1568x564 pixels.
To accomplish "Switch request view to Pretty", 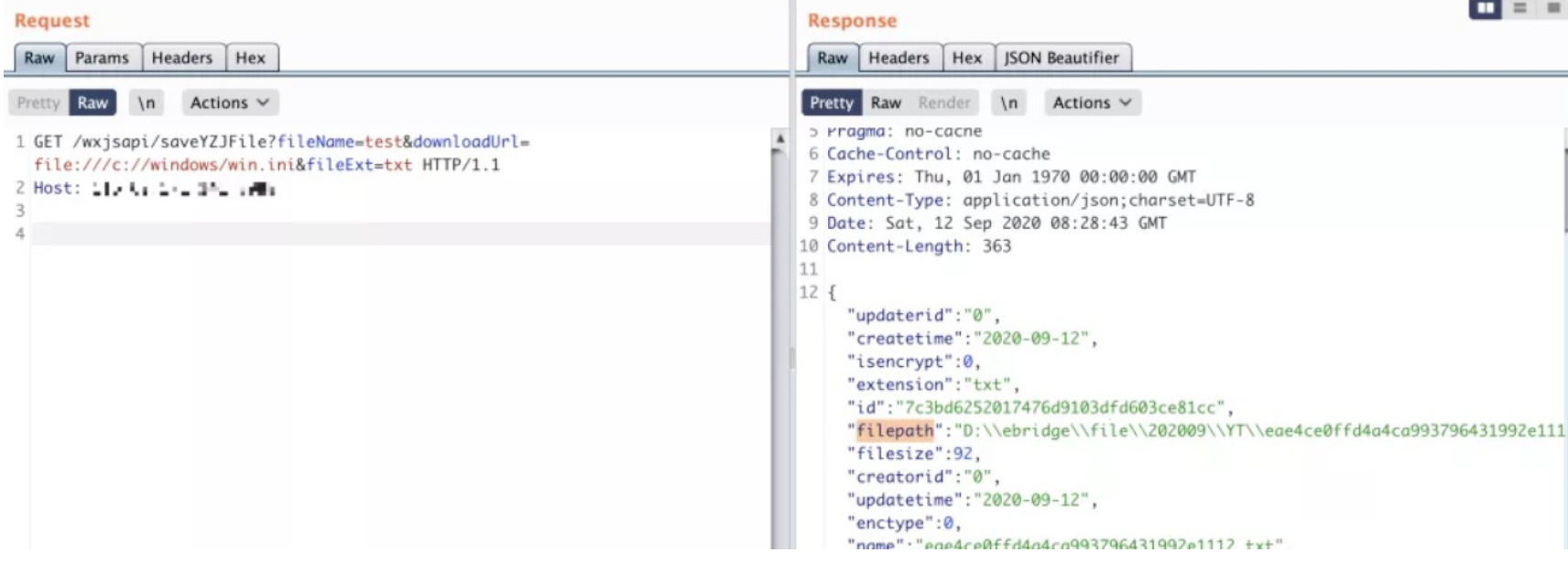I will (x=38, y=103).
